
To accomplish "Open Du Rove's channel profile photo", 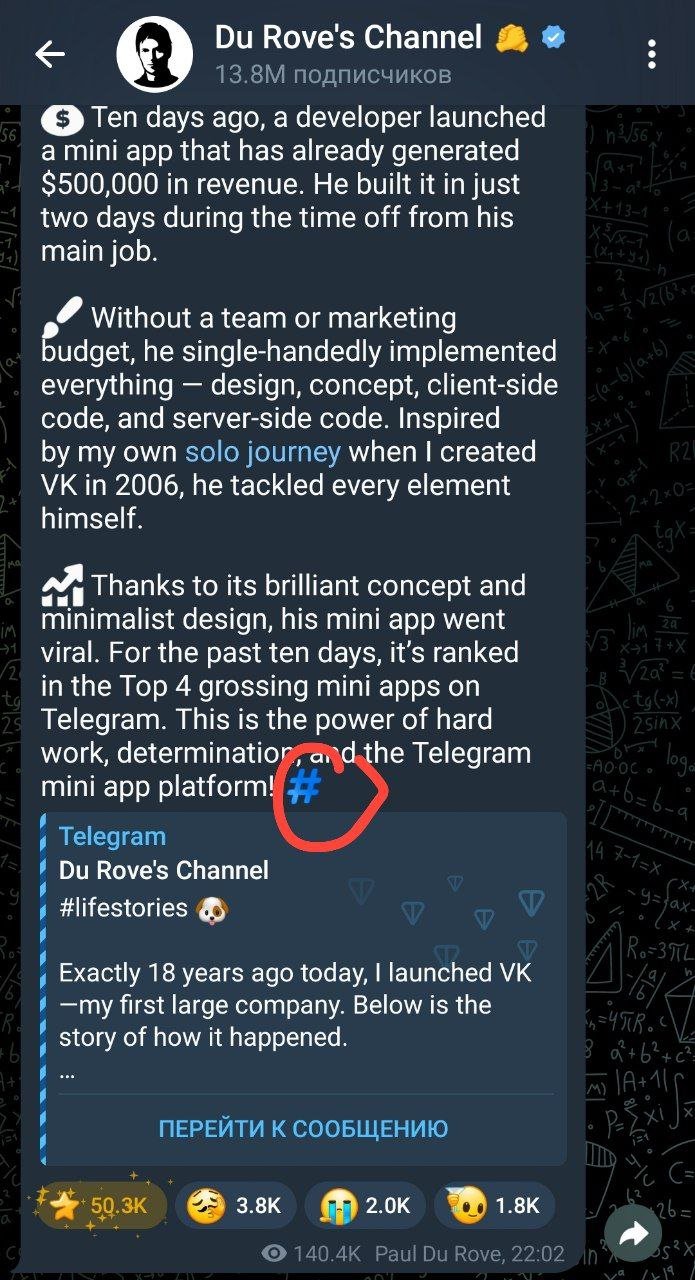I will pos(154,54).
